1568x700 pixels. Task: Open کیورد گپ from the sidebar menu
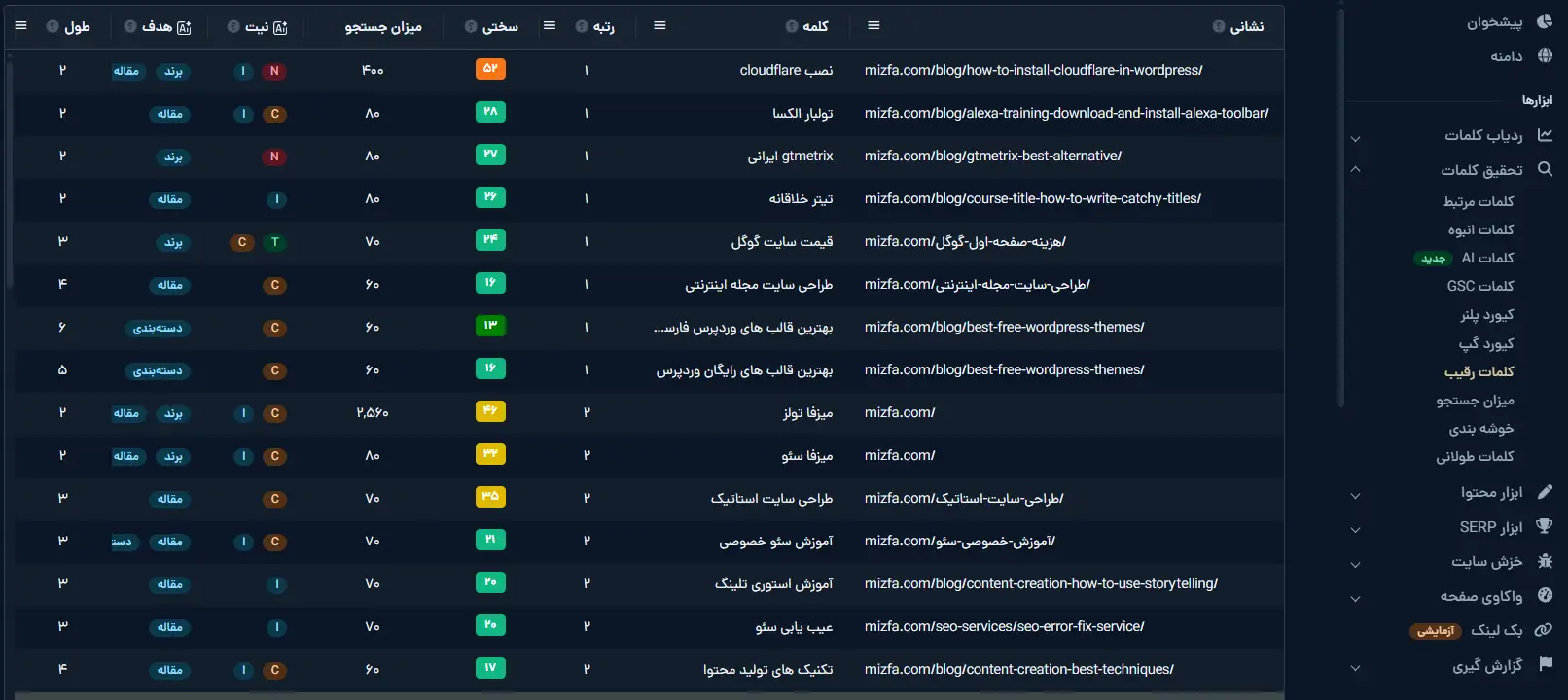coord(1485,343)
